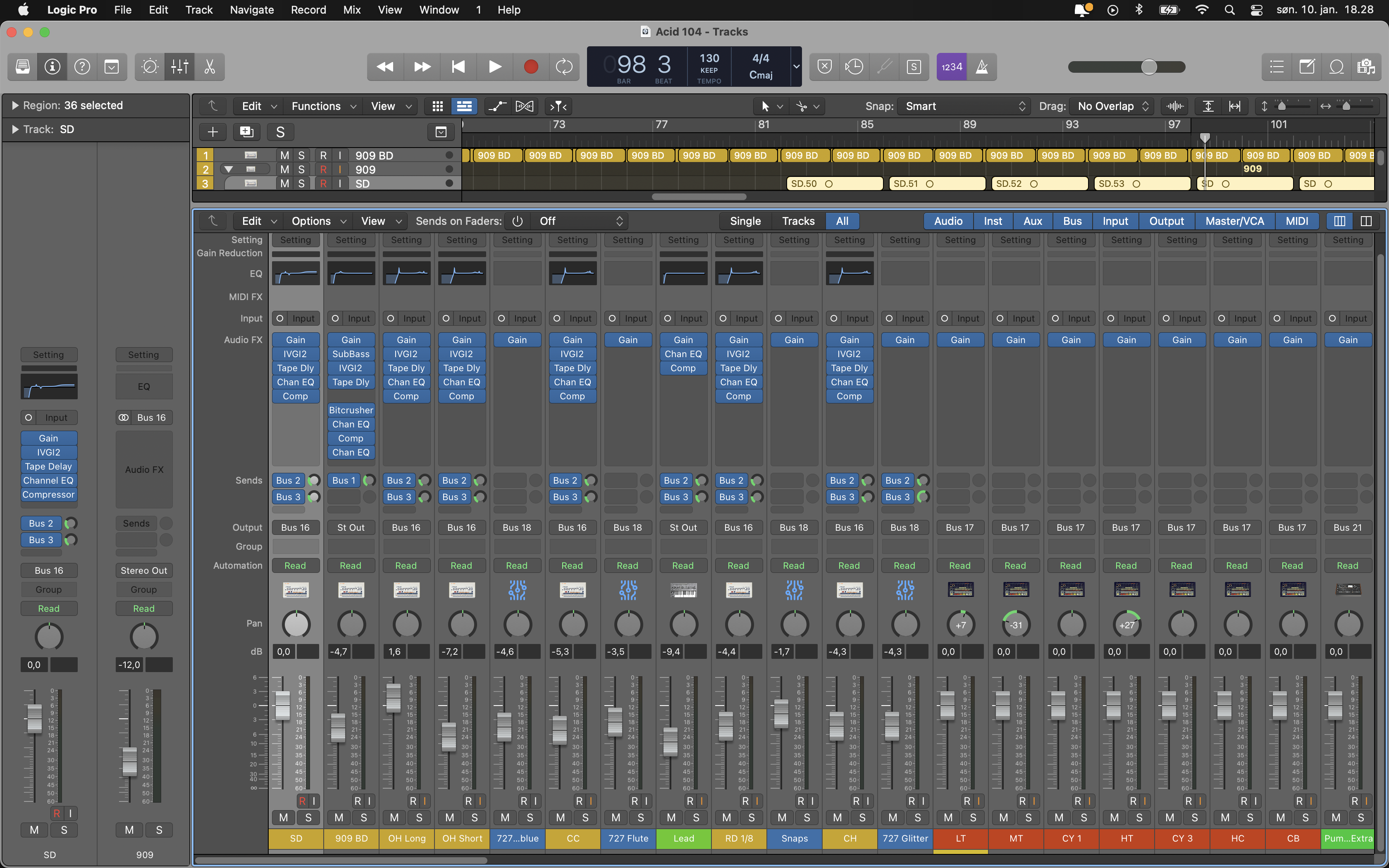Open the Drag No Overlap dropdown

1112,106
